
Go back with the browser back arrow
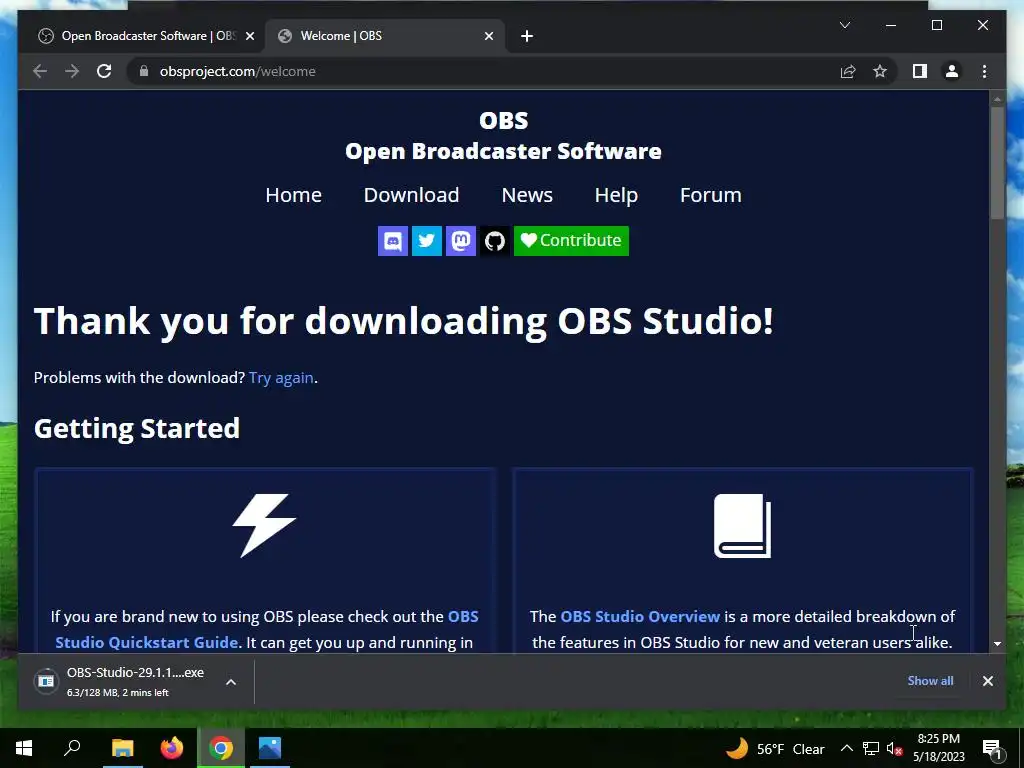point(40,71)
